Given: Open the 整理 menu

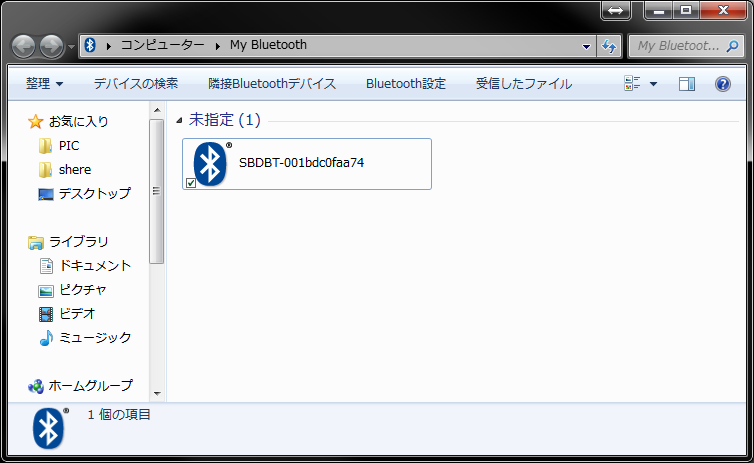Looking at the screenshot, I should point(44,84).
